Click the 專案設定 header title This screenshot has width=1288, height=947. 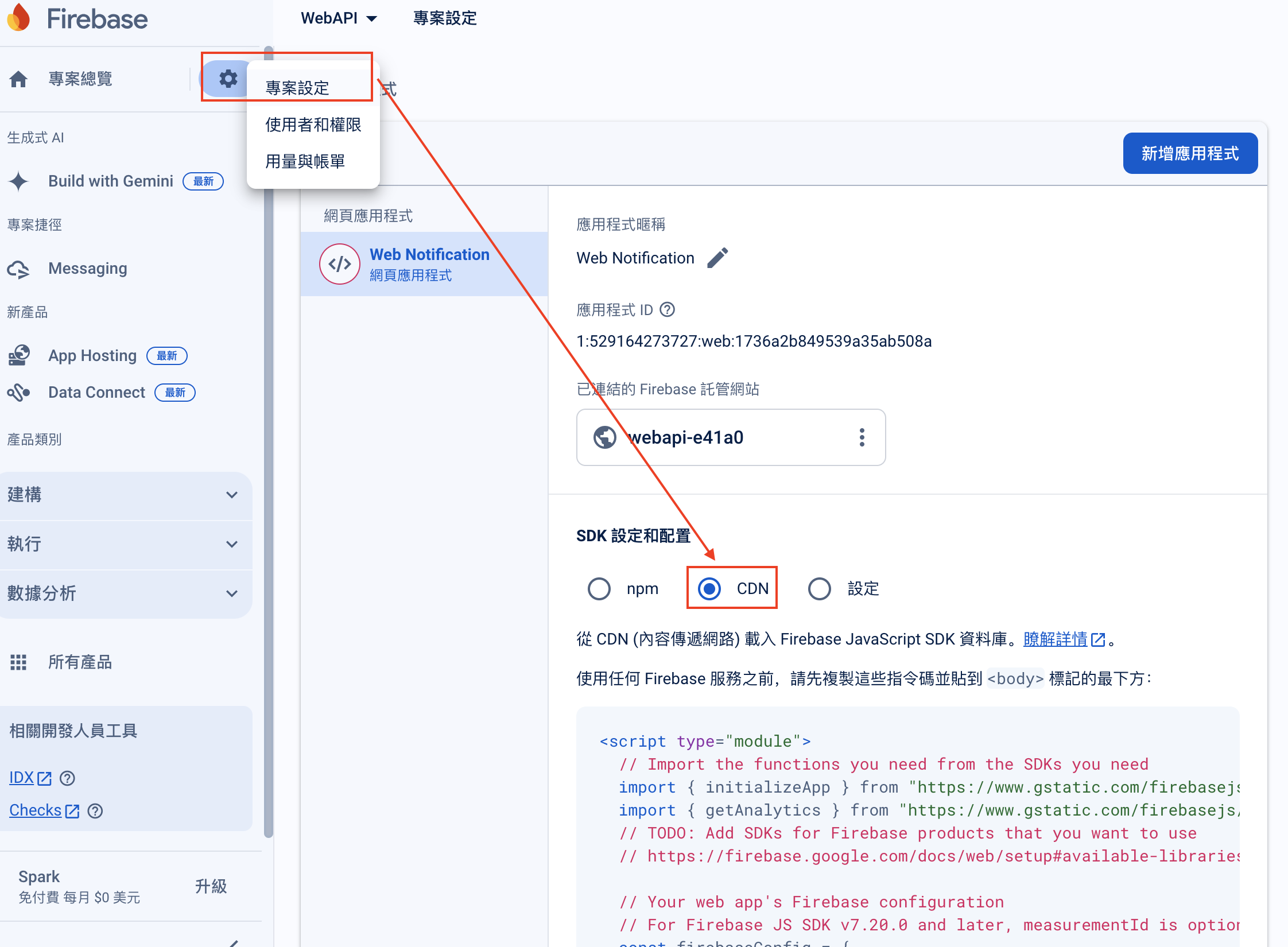point(445,18)
